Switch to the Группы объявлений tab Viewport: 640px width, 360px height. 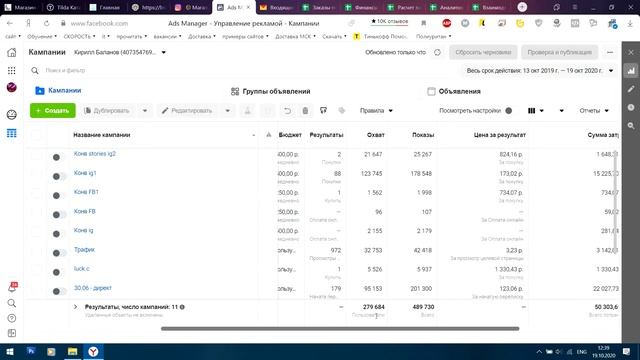(x=271, y=91)
